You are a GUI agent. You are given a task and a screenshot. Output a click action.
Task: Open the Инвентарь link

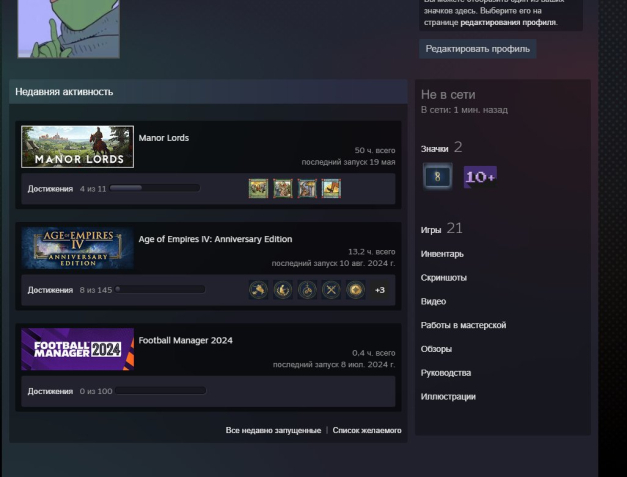tap(442, 254)
